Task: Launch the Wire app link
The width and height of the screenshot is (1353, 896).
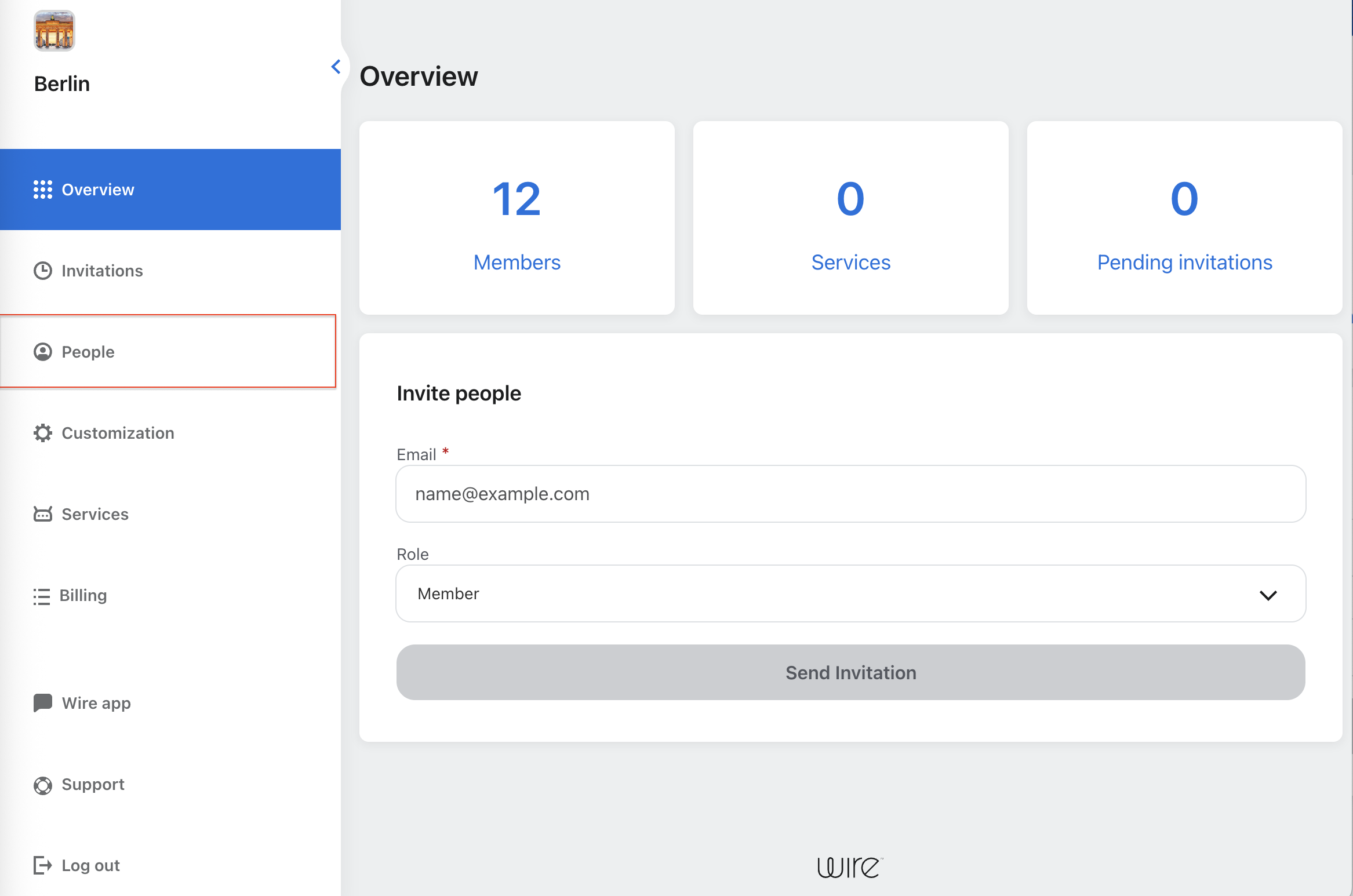Action: [170, 703]
